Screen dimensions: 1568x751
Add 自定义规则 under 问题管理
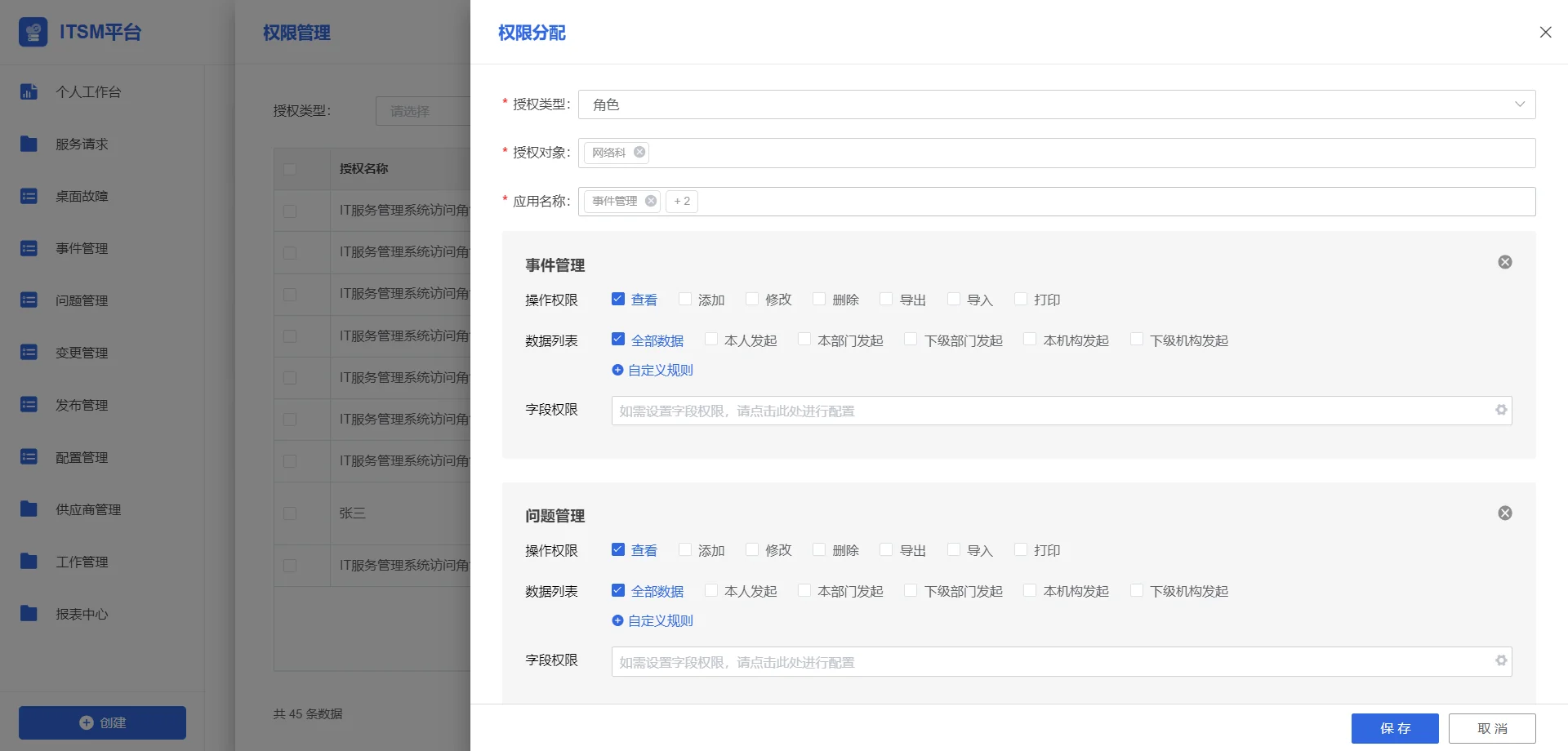653,620
